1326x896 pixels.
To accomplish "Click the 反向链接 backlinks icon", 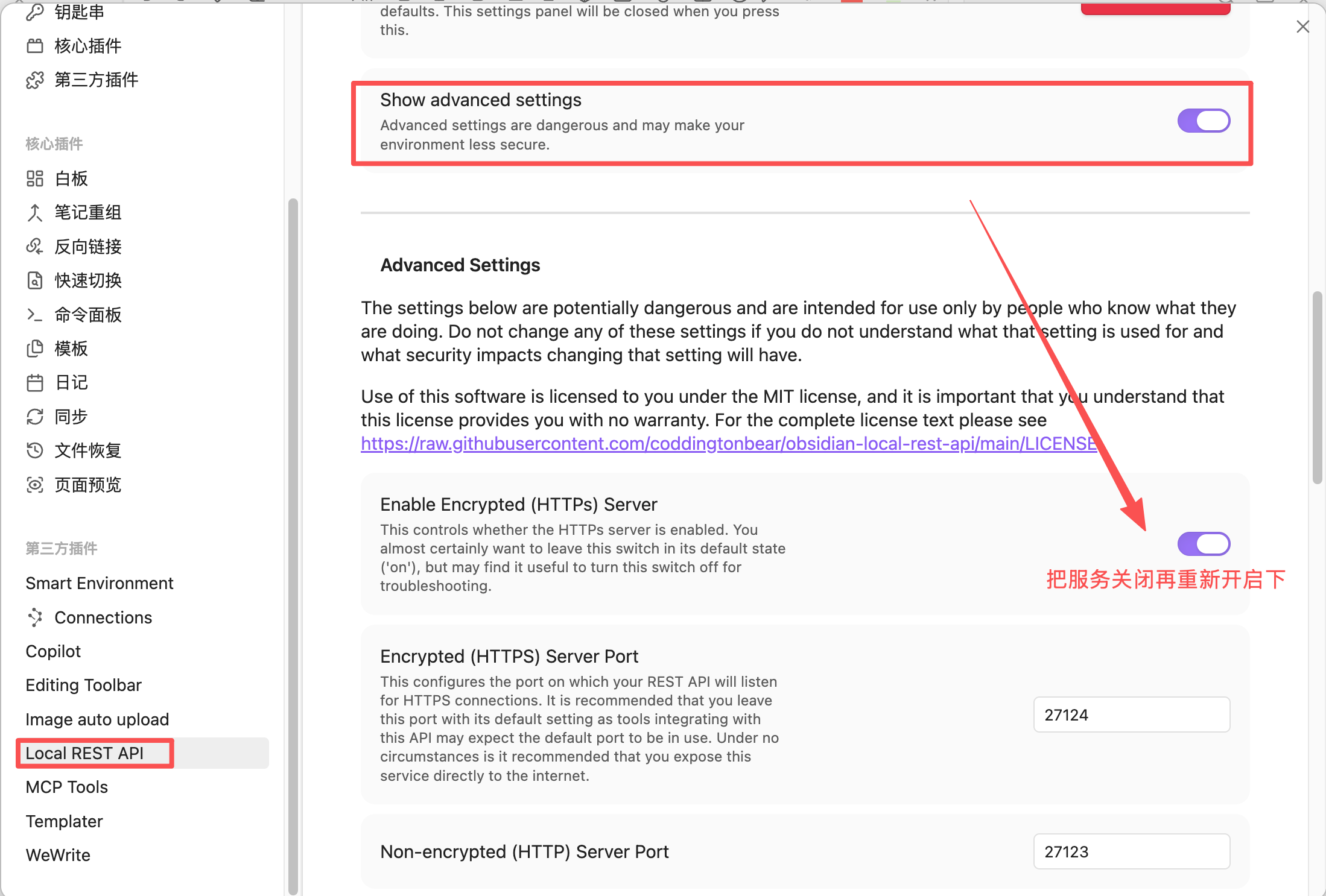I will 35,247.
